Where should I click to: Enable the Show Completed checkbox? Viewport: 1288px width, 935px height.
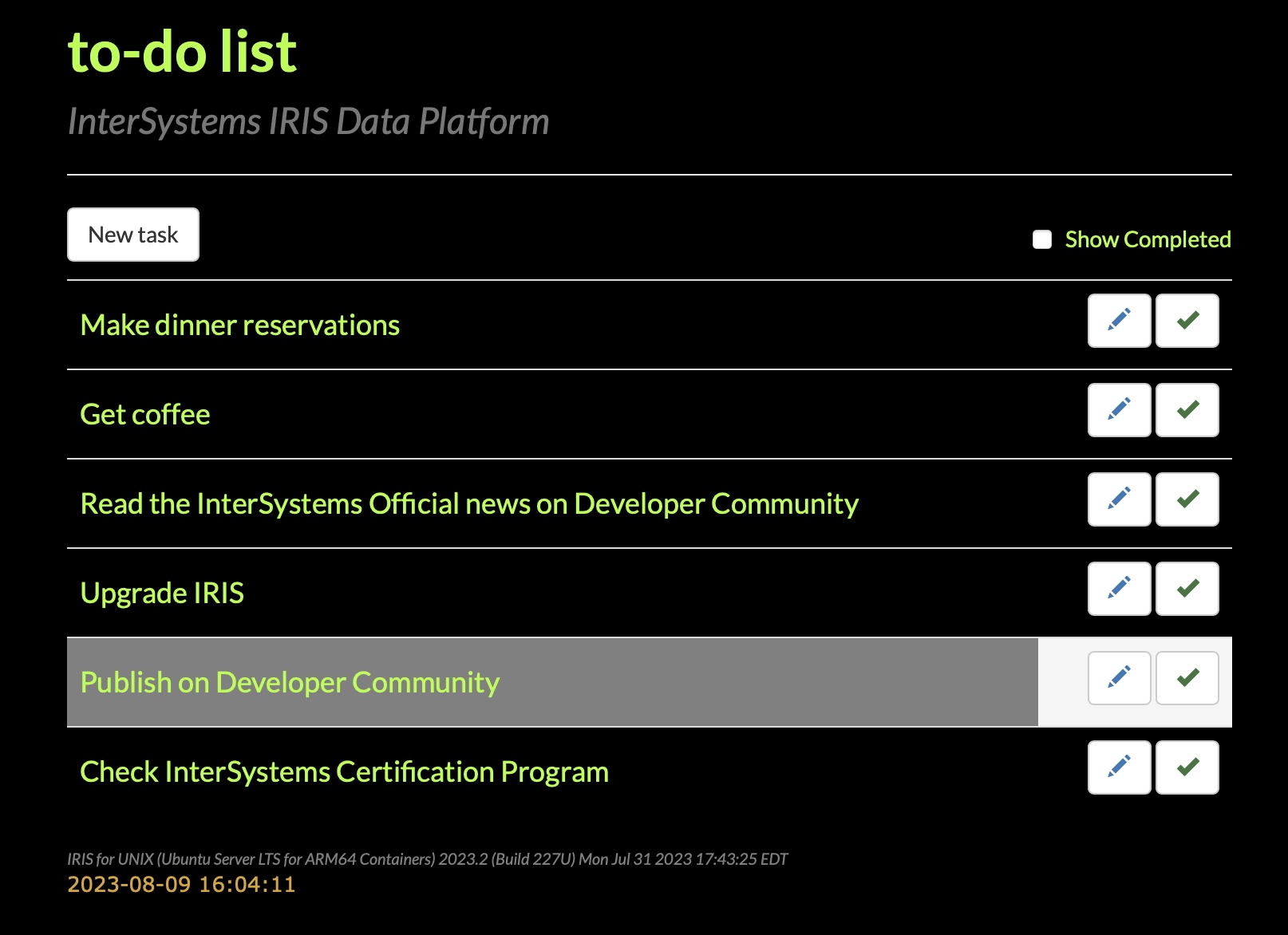pos(1042,239)
